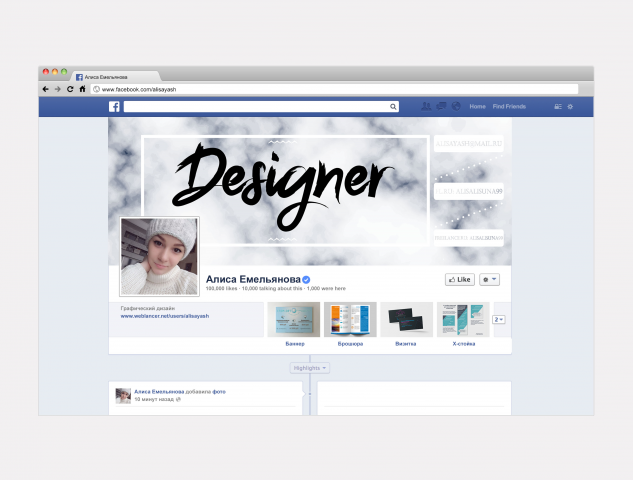Click the browser forward arrow

pyautogui.click(x=58, y=89)
